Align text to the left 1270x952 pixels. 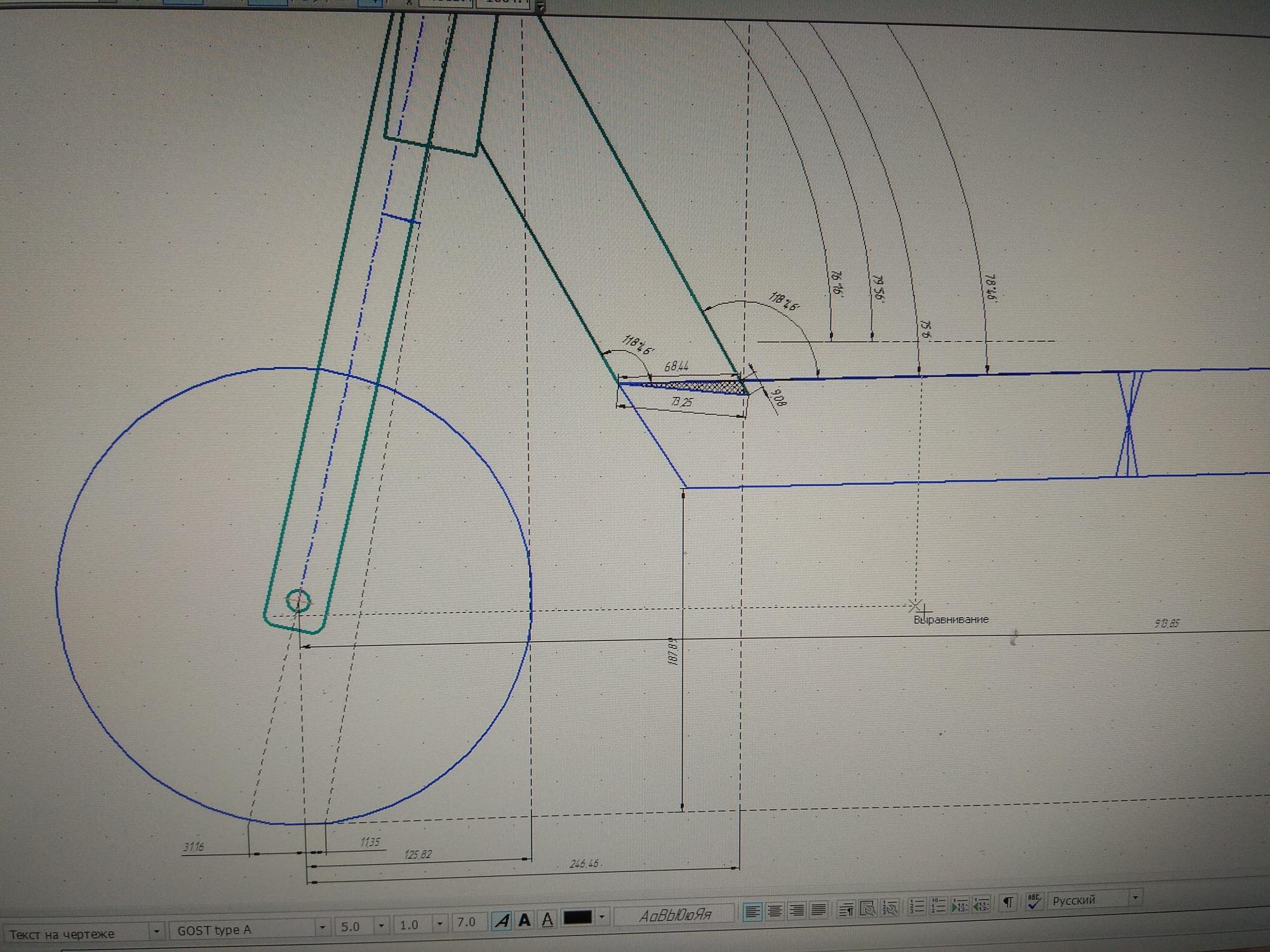tap(752, 912)
